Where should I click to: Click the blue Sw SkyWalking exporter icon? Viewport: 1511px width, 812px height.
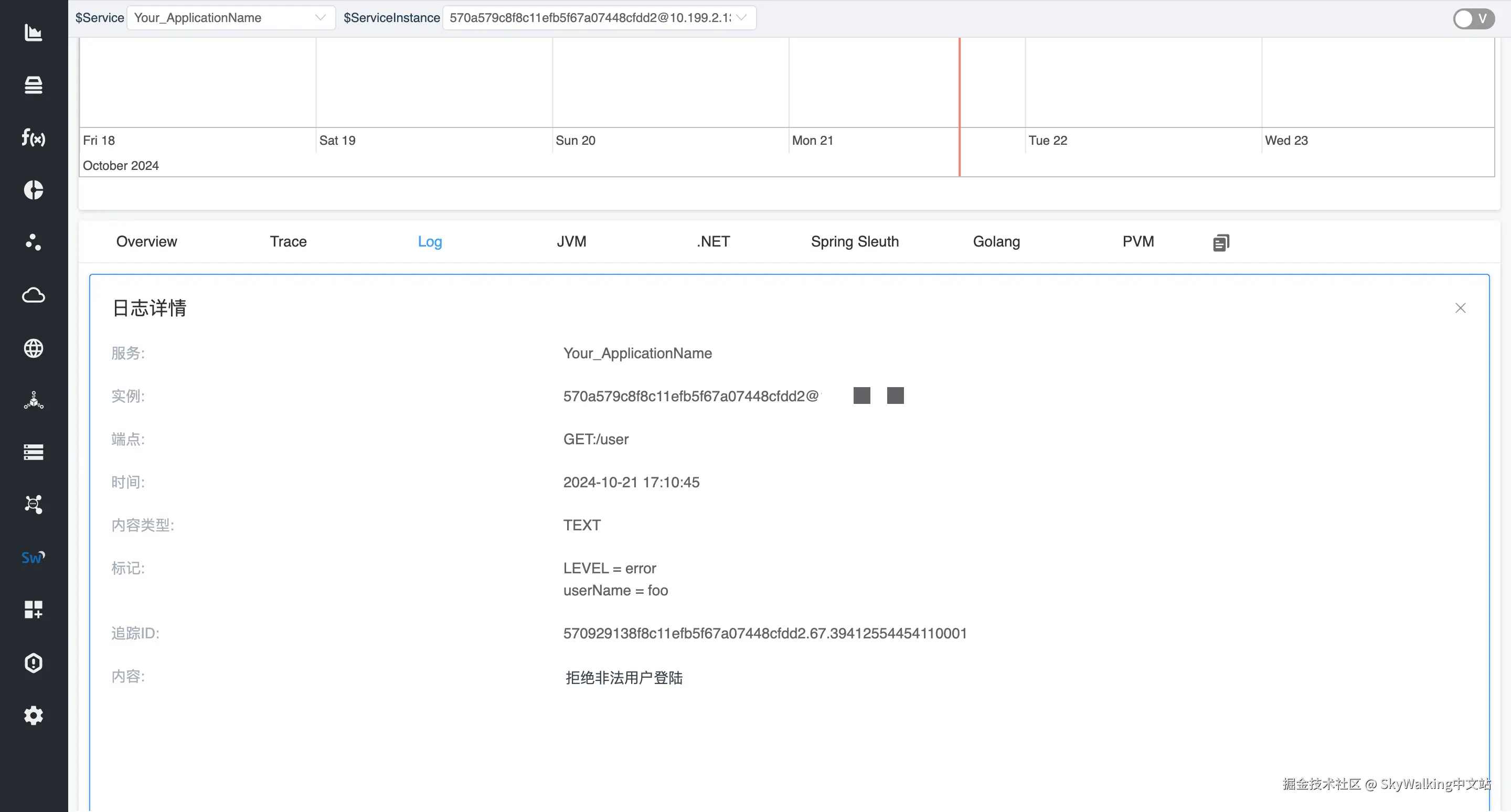(x=34, y=557)
